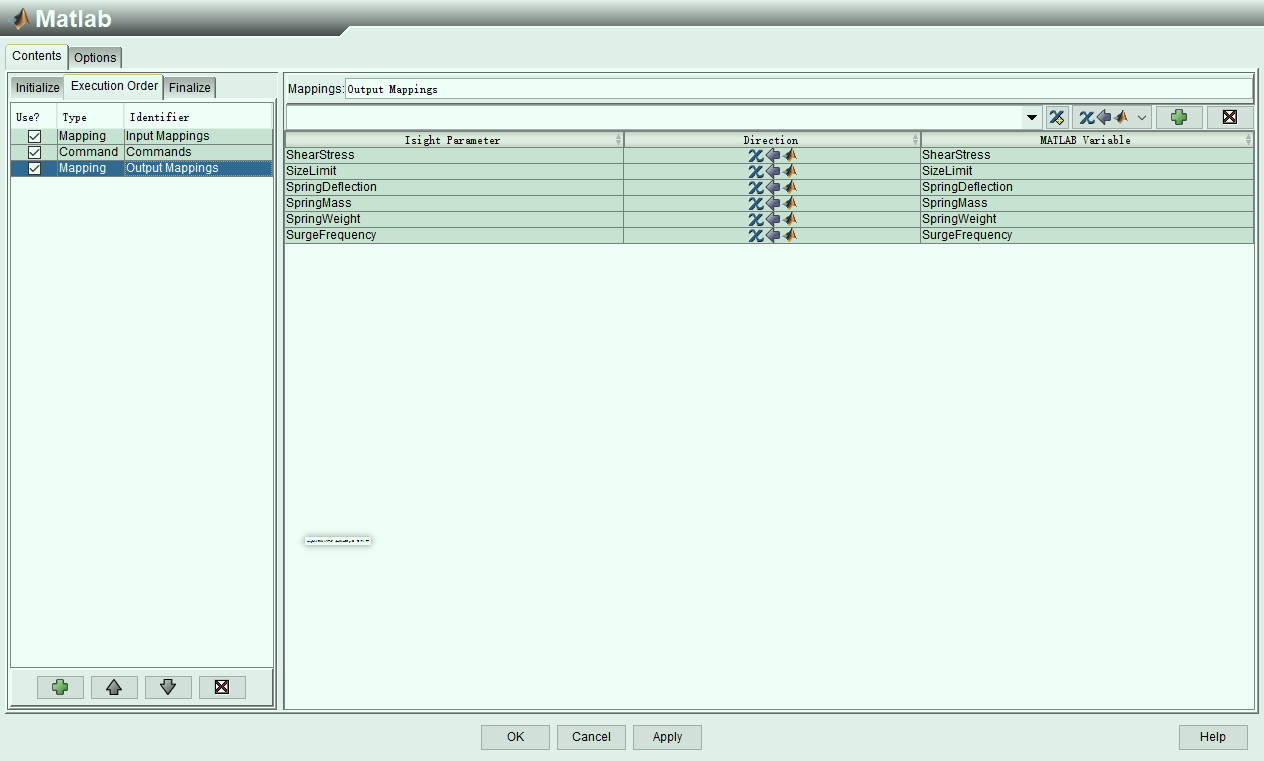Click the direction arrow icon for ShearStress row
1264x761 pixels.
pos(770,155)
